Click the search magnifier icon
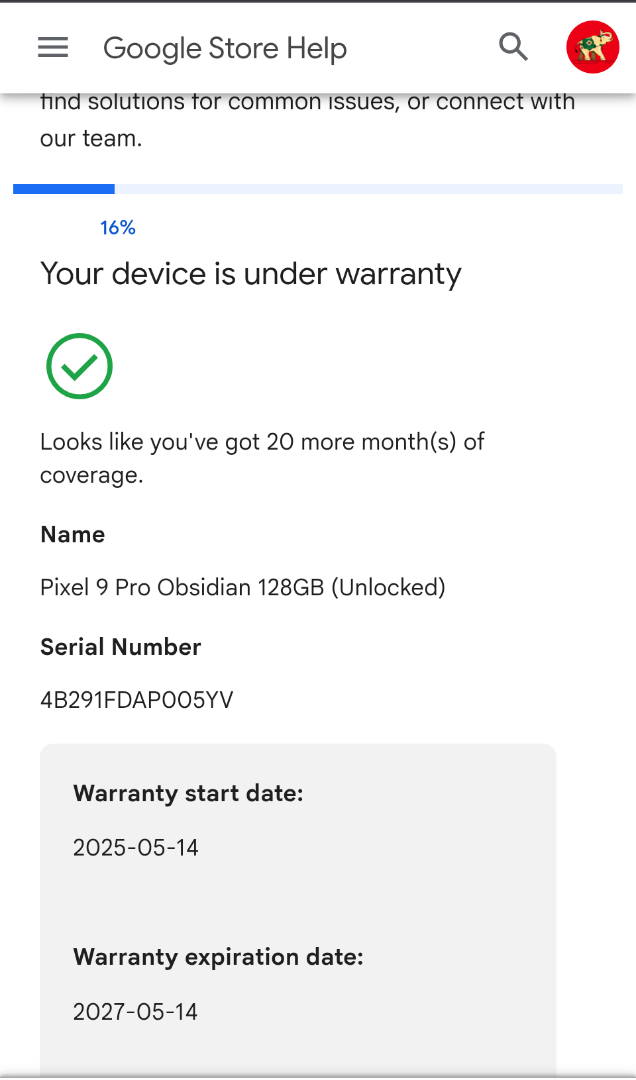This screenshot has height=1080, width=636. pos(513,48)
